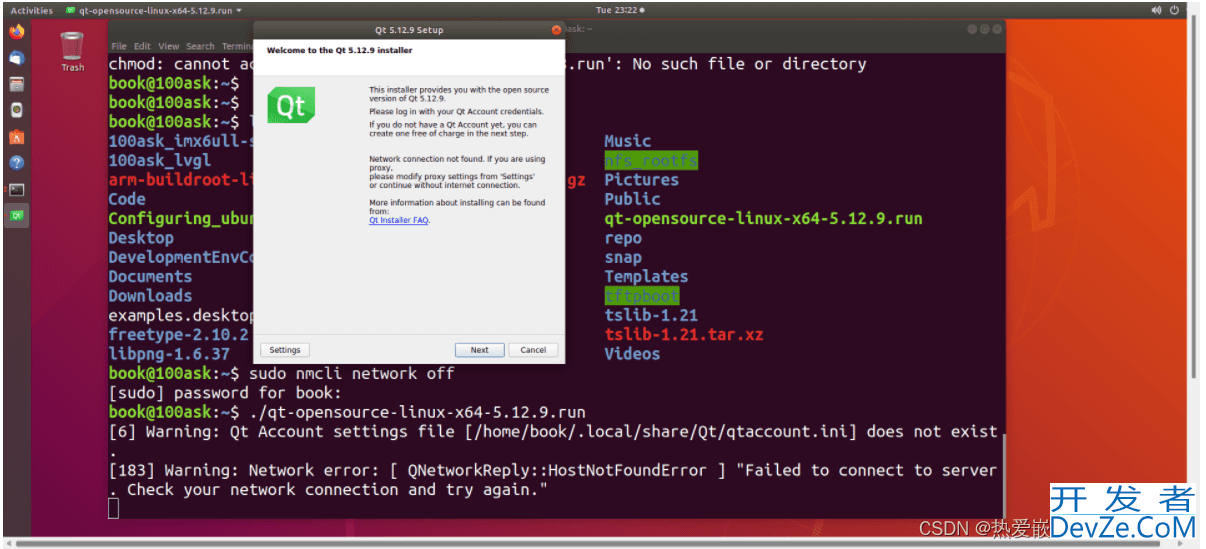Image resolution: width=1206 pixels, height=549 pixels.
Task: Open the Activities overview
Action: tap(31, 10)
